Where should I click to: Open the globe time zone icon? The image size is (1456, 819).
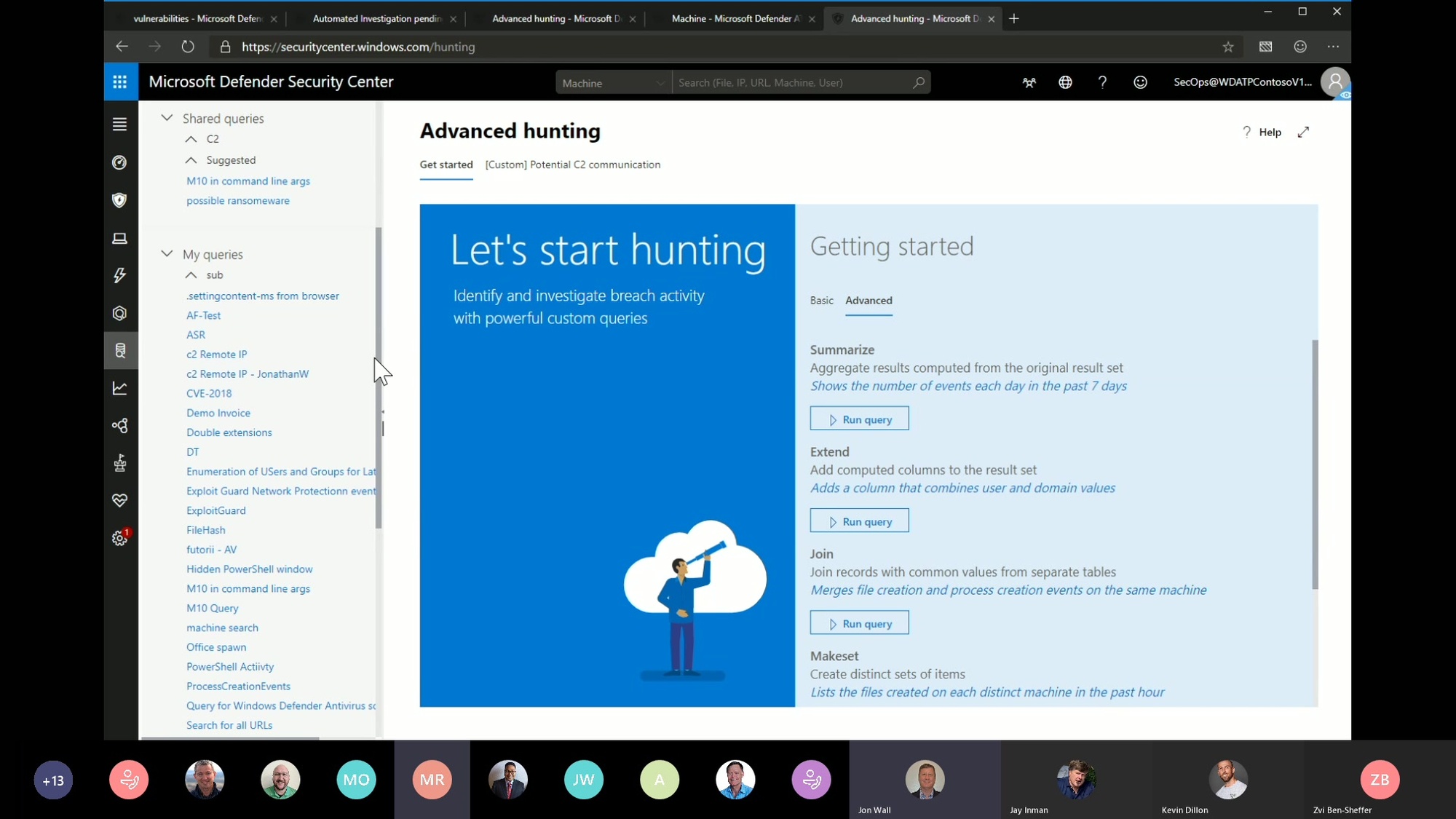point(1065,82)
